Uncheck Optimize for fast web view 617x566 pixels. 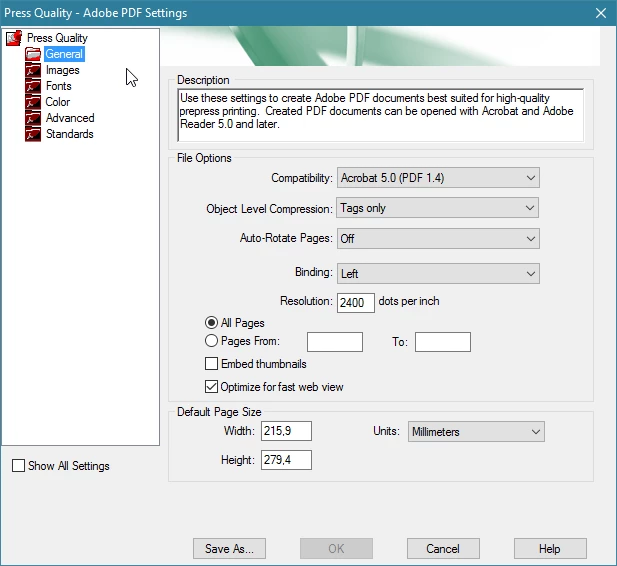click(x=211, y=387)
